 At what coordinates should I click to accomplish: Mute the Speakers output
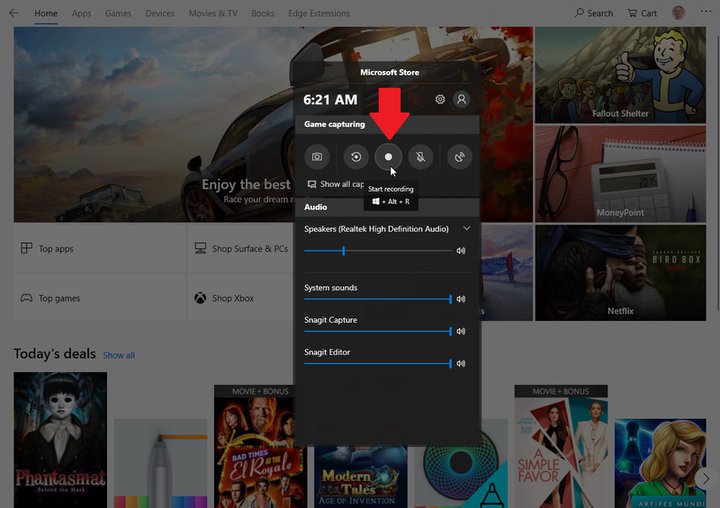(x=461, y=251)
